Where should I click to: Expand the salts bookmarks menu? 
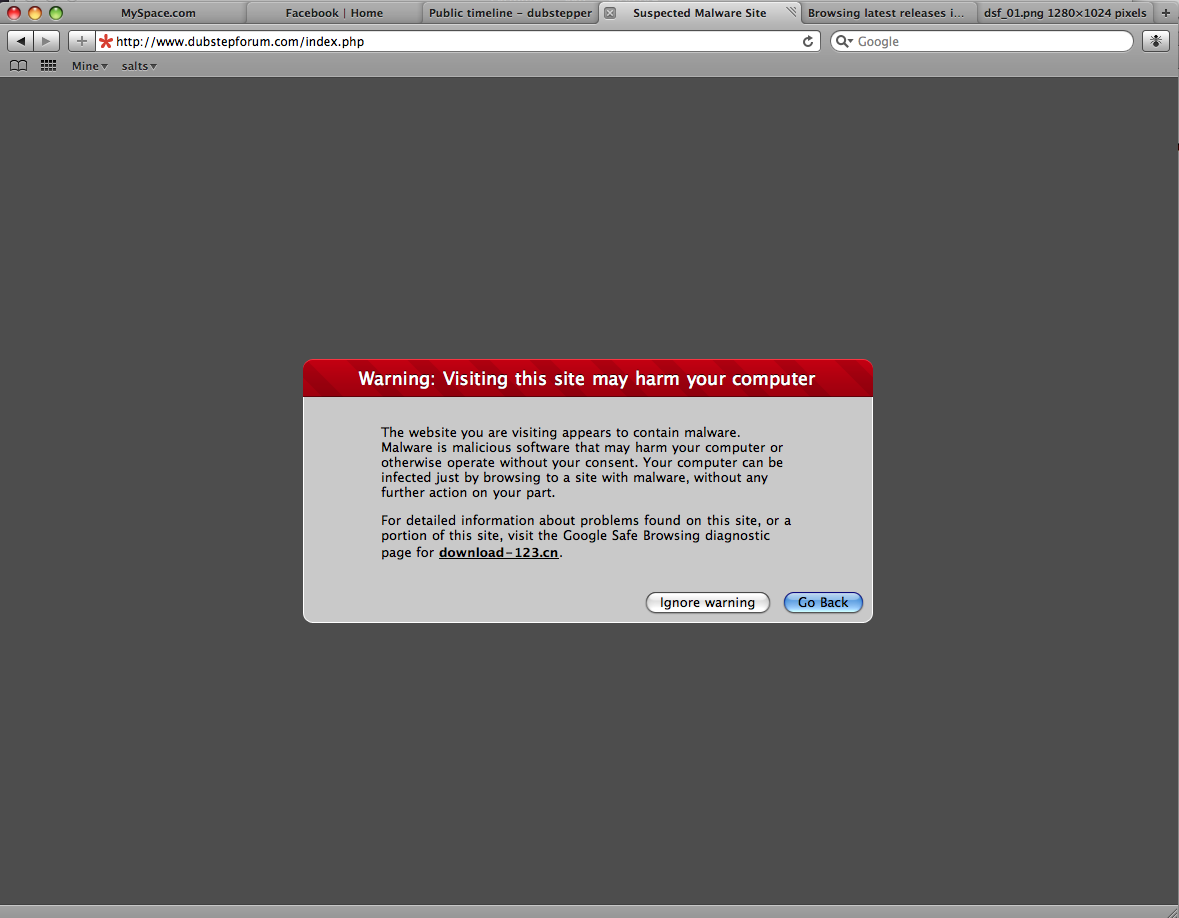[x=139, y=66]
